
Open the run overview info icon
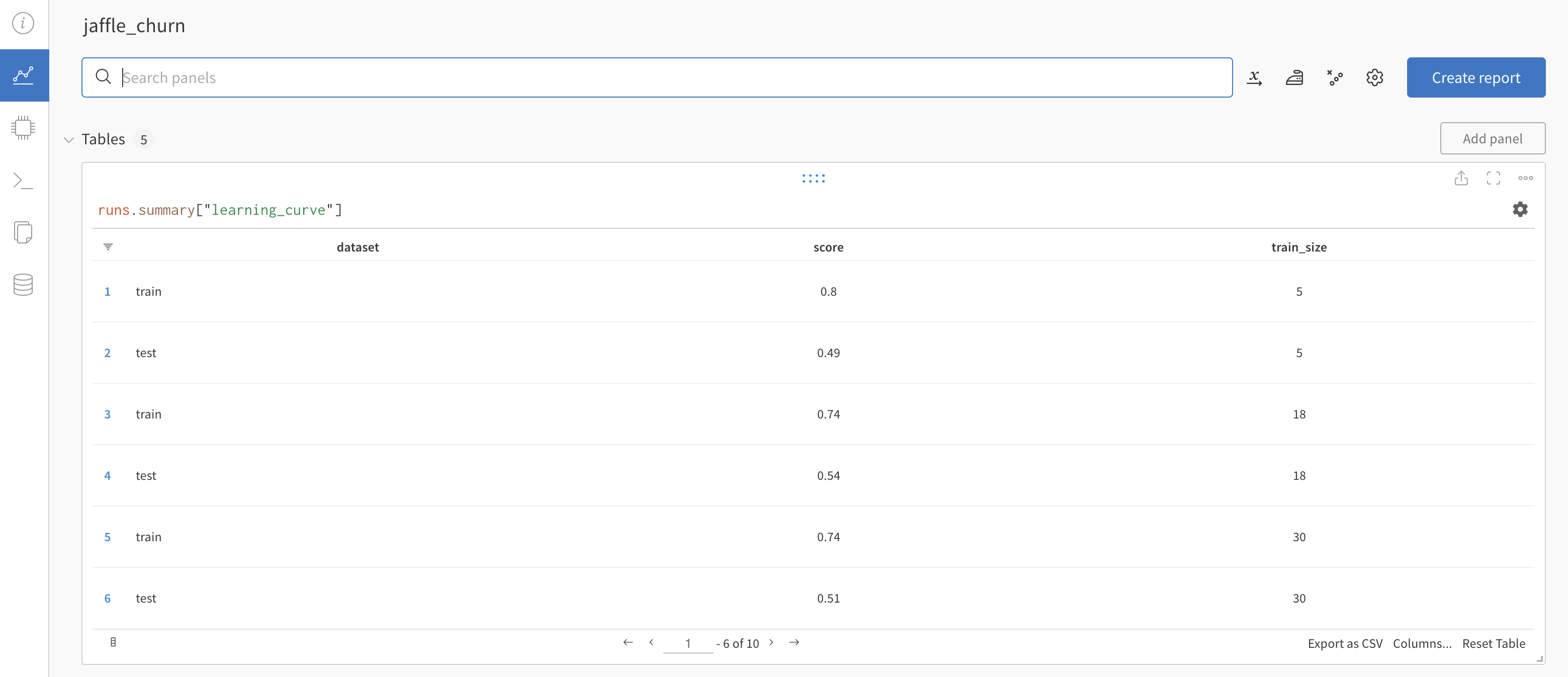point(23,23)
